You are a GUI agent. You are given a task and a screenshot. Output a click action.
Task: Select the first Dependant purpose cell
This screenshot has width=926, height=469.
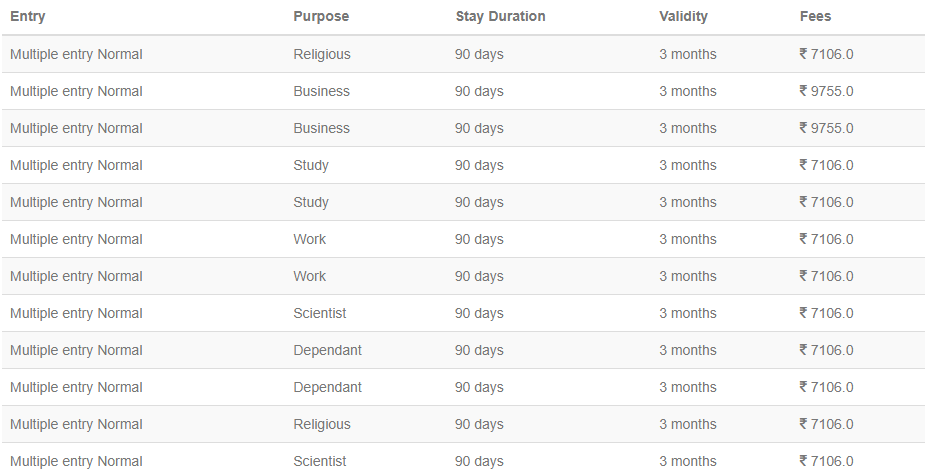pyautogui.click(x=327, y=351)
